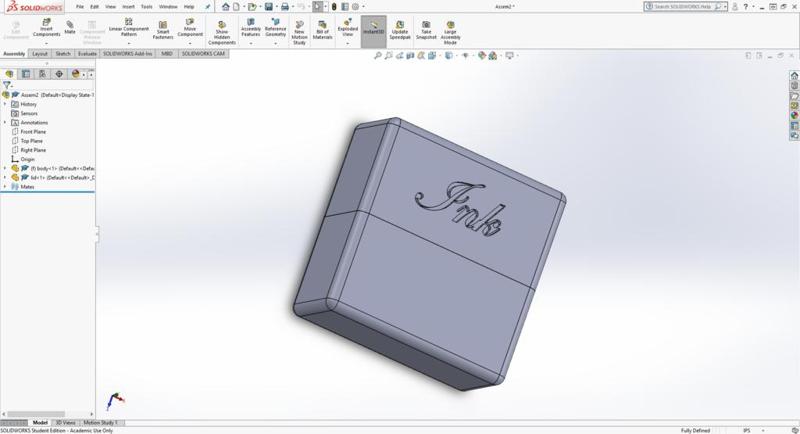Image resolution: width=800 pixels, height=434 pixels.
Task: Open Exploded View dropdown arrow
Action: (347, 43)
